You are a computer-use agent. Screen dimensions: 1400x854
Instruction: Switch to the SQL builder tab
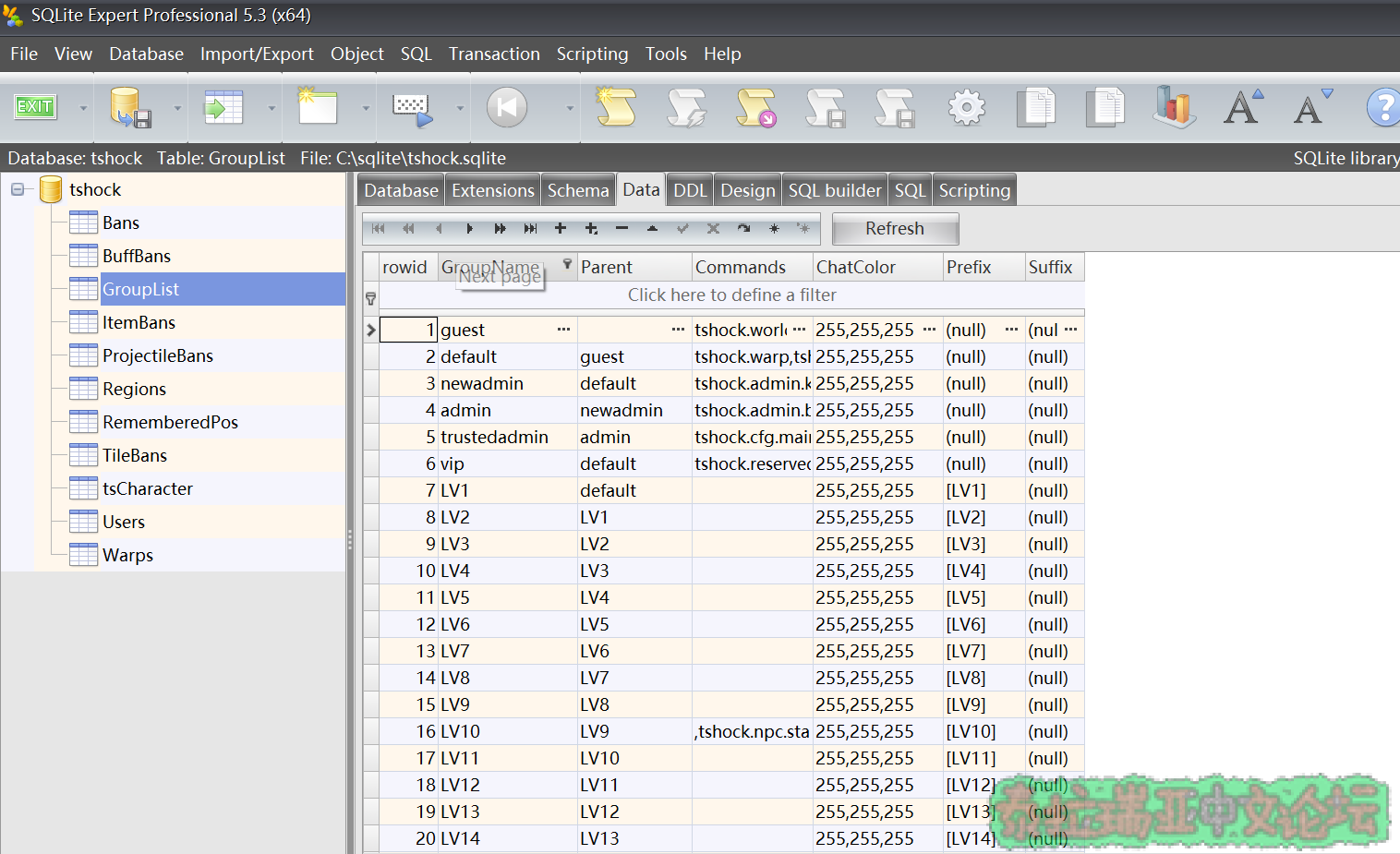tap(834, 190)
